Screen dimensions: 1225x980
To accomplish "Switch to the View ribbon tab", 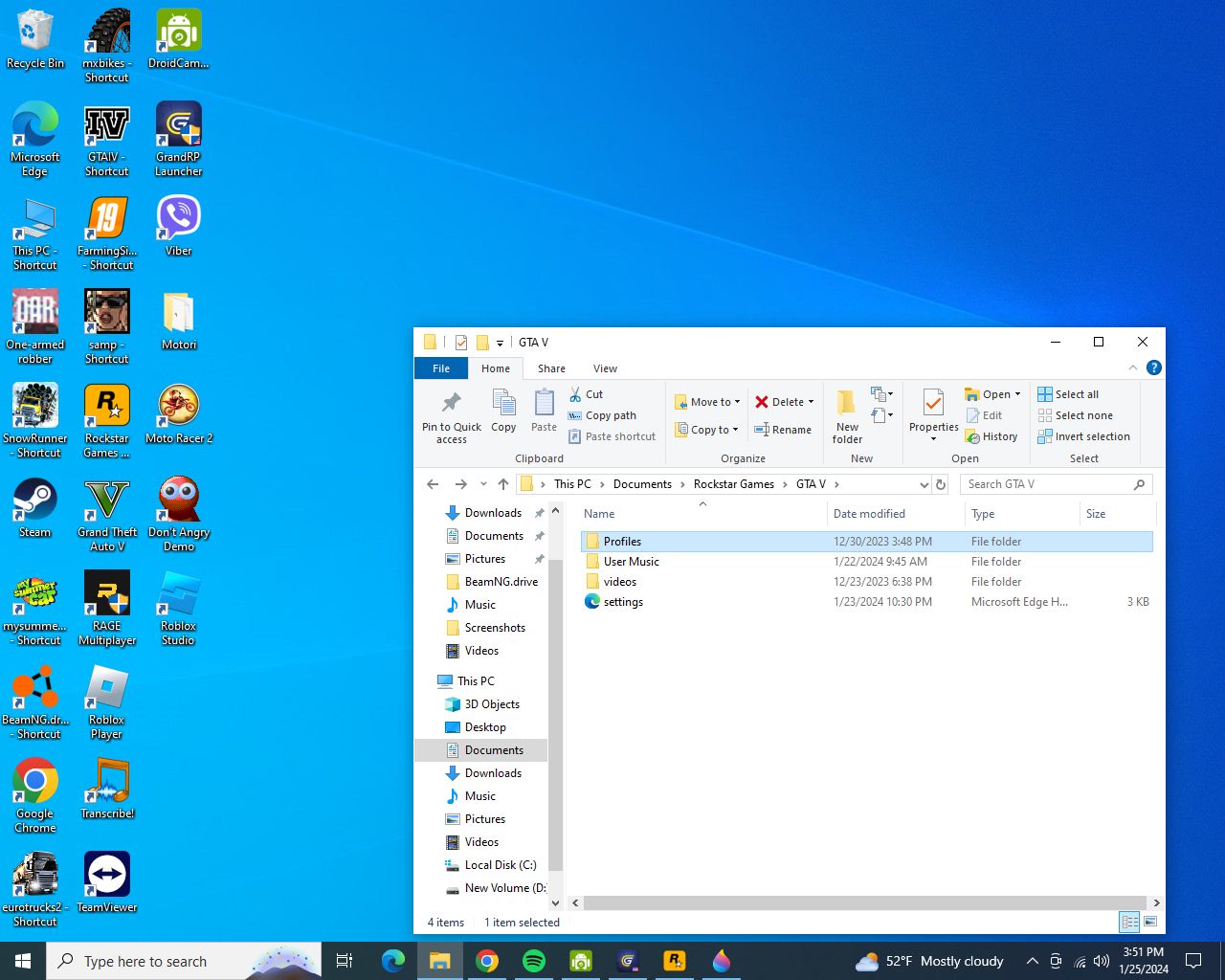I will [x=605, y=368].
